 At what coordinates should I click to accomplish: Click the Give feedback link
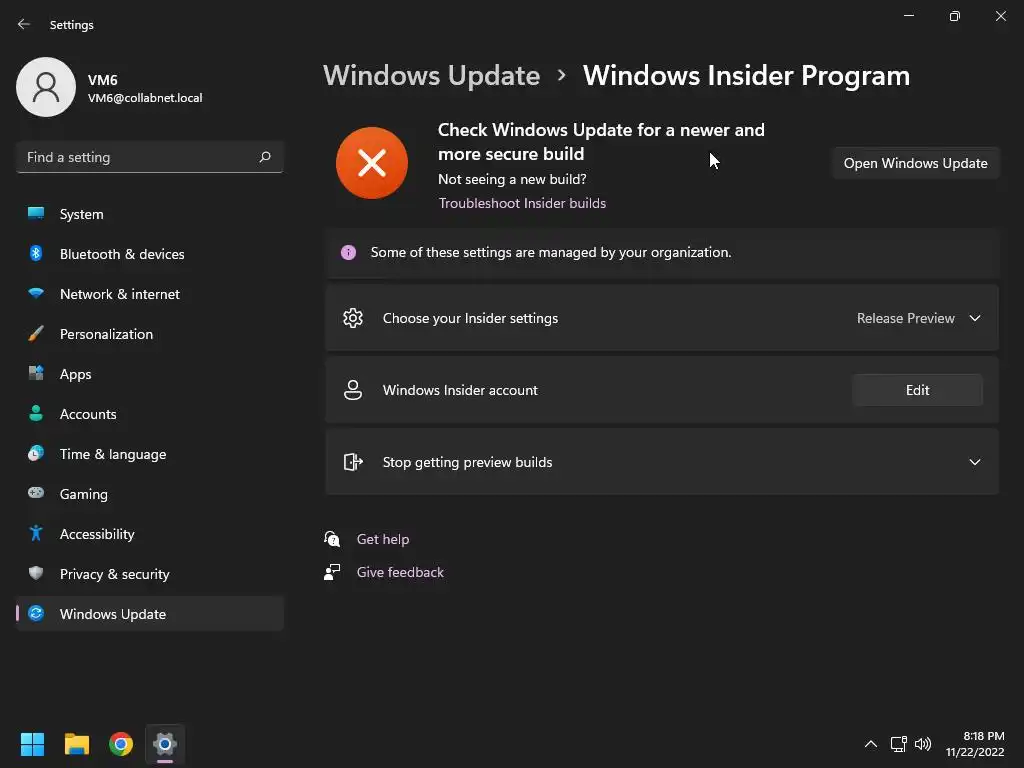point(400,572)
